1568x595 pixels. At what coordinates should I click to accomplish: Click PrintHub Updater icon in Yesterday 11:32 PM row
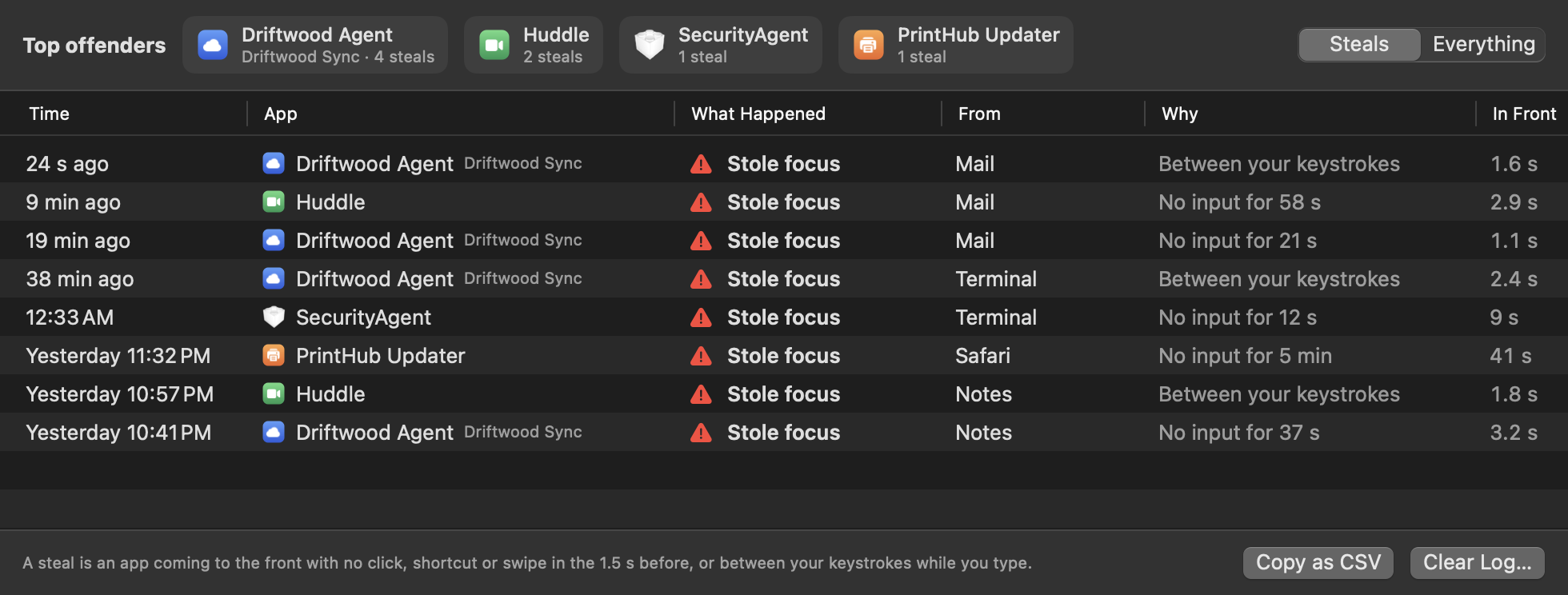pos(274,355)
